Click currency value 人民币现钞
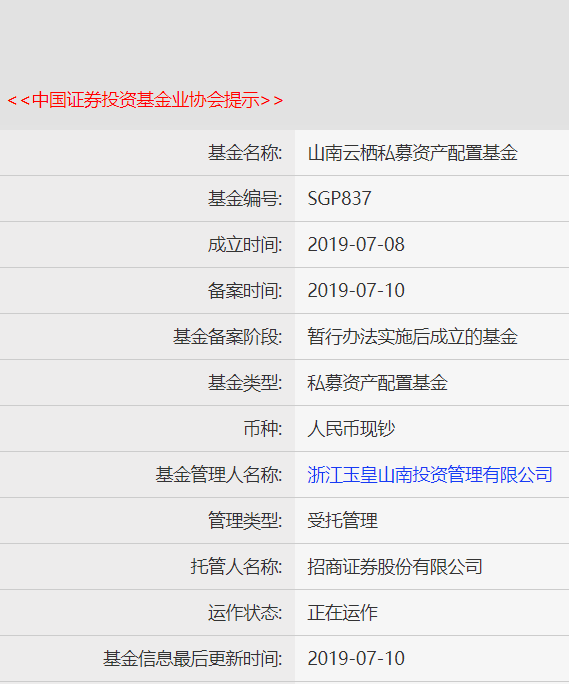Screen dimensions: 569x684 (351, 429)
